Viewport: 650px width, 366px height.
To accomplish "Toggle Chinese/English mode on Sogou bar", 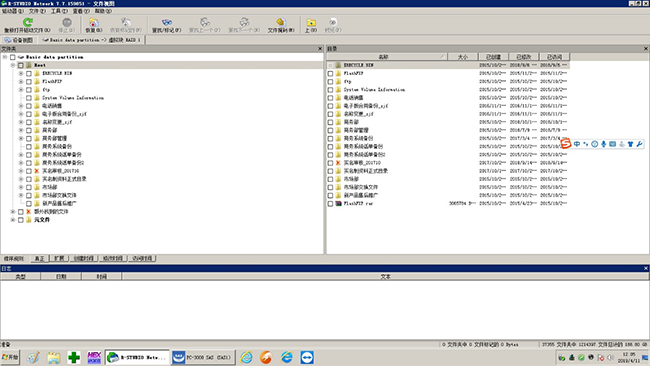I will 577,144.
